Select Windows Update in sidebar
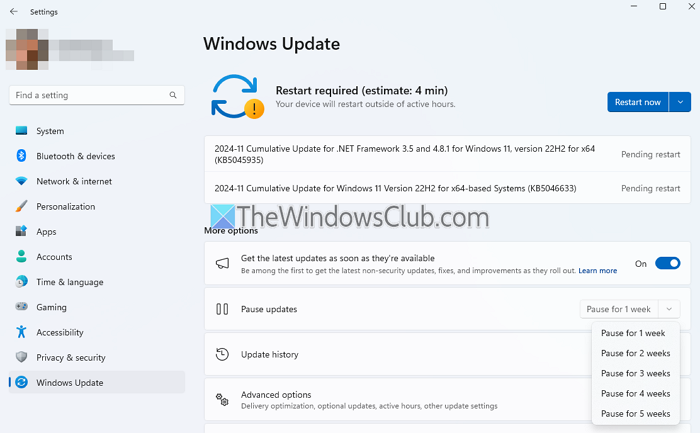Image resolution: width=700 pixels, height=433 pixels. click(96, 382)
